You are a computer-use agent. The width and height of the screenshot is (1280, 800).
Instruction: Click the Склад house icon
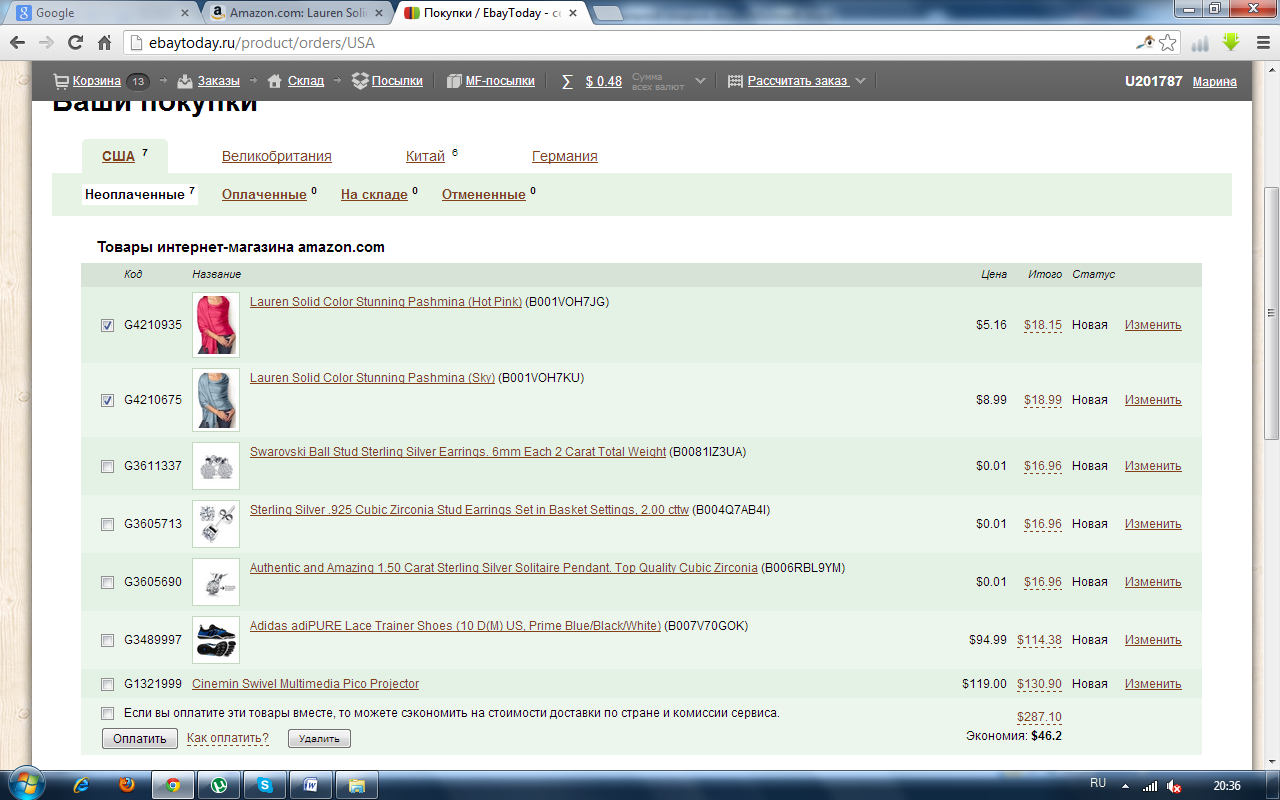(274, 81)
